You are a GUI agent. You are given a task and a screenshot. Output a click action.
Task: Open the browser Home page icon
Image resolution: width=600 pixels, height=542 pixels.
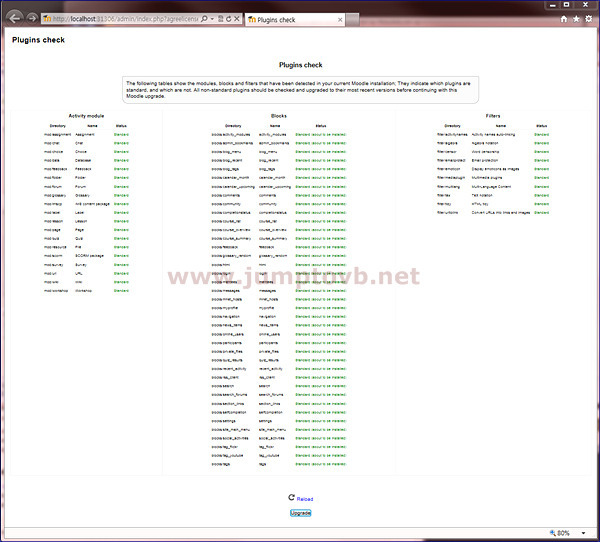coord(564,19)
